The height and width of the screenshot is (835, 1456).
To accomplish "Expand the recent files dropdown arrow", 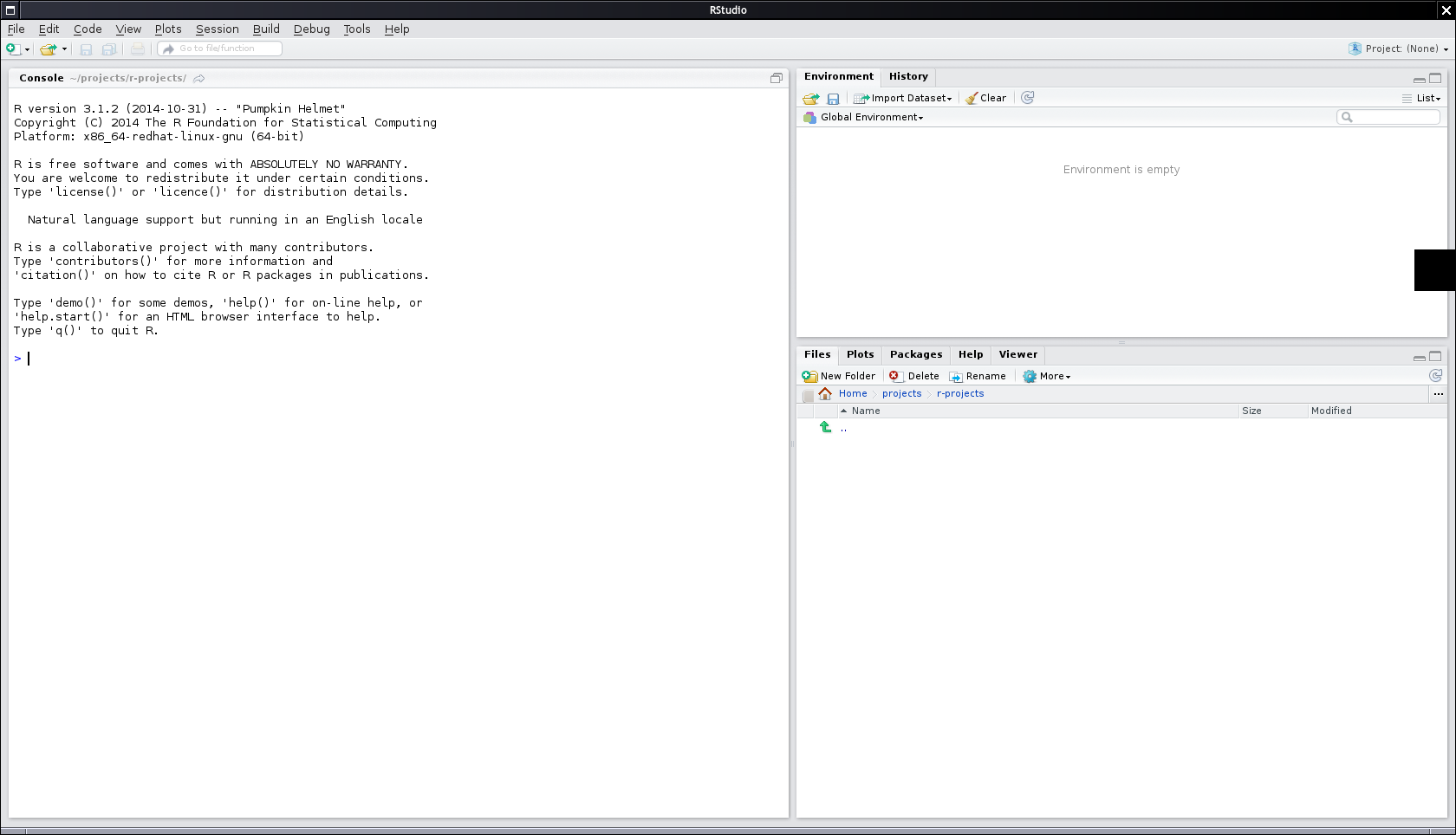I will tap(64, 49).
